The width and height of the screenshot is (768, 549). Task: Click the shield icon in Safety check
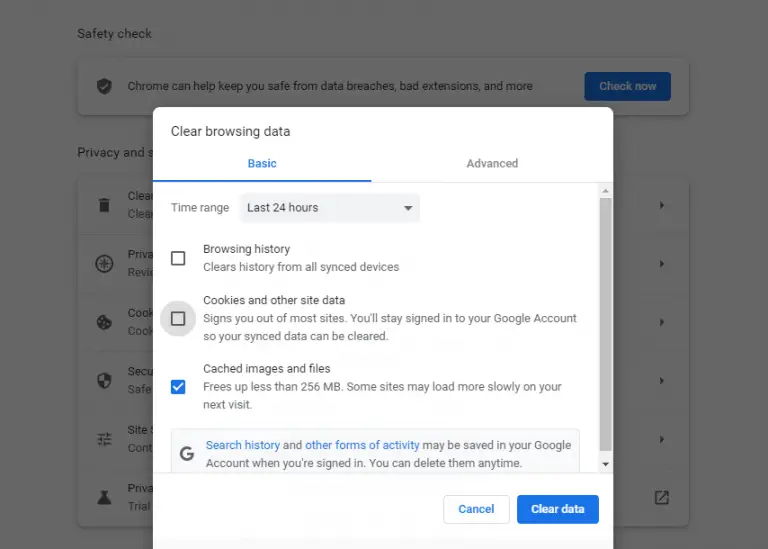pos(104,86)
